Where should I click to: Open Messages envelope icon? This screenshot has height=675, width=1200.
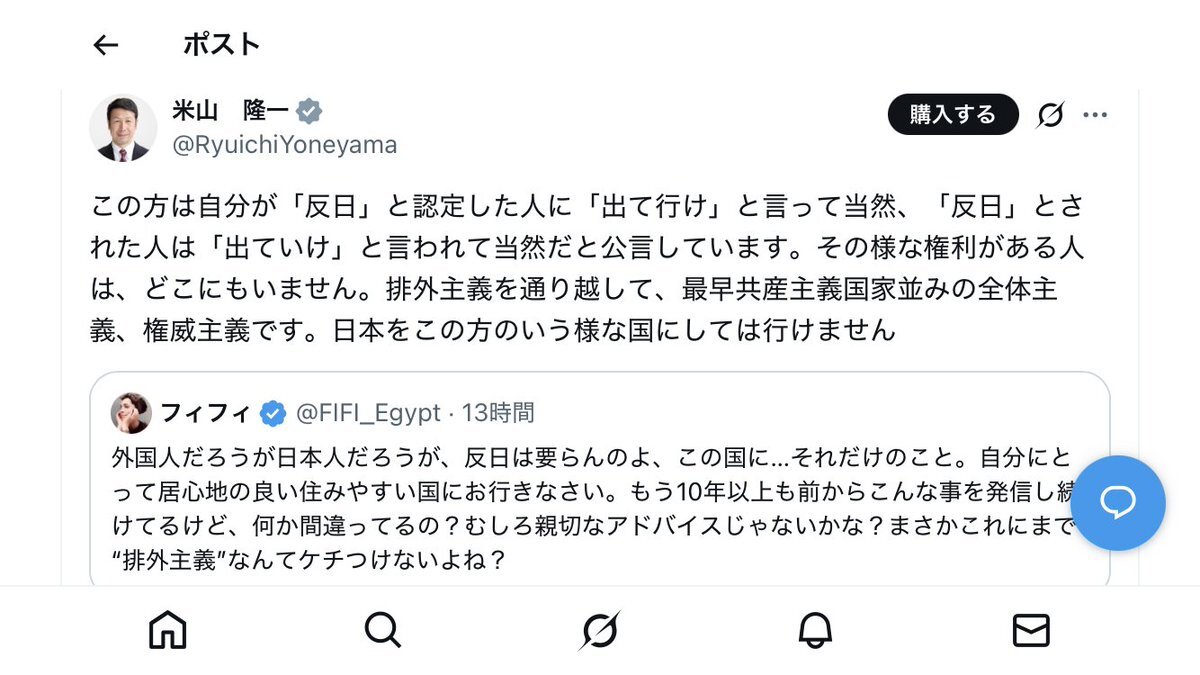pyautogui.click(x=1031, y=630)
